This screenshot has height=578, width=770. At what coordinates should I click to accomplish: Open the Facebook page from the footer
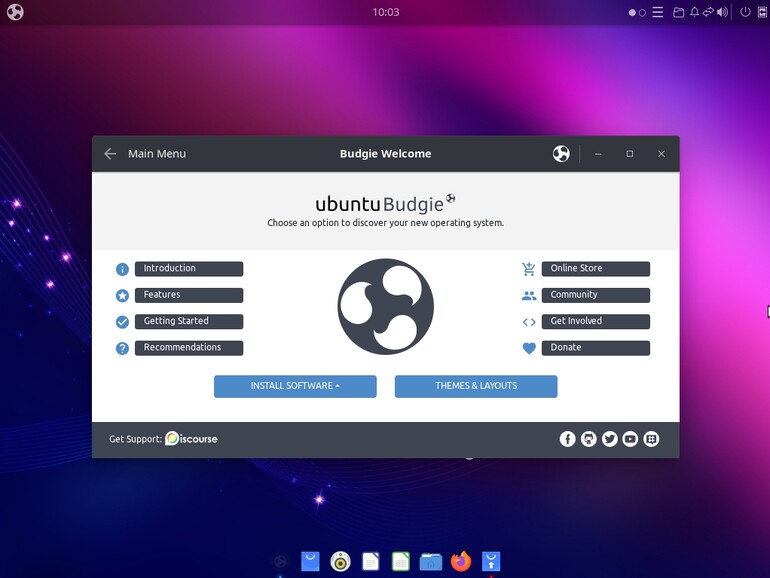(567, 439)
